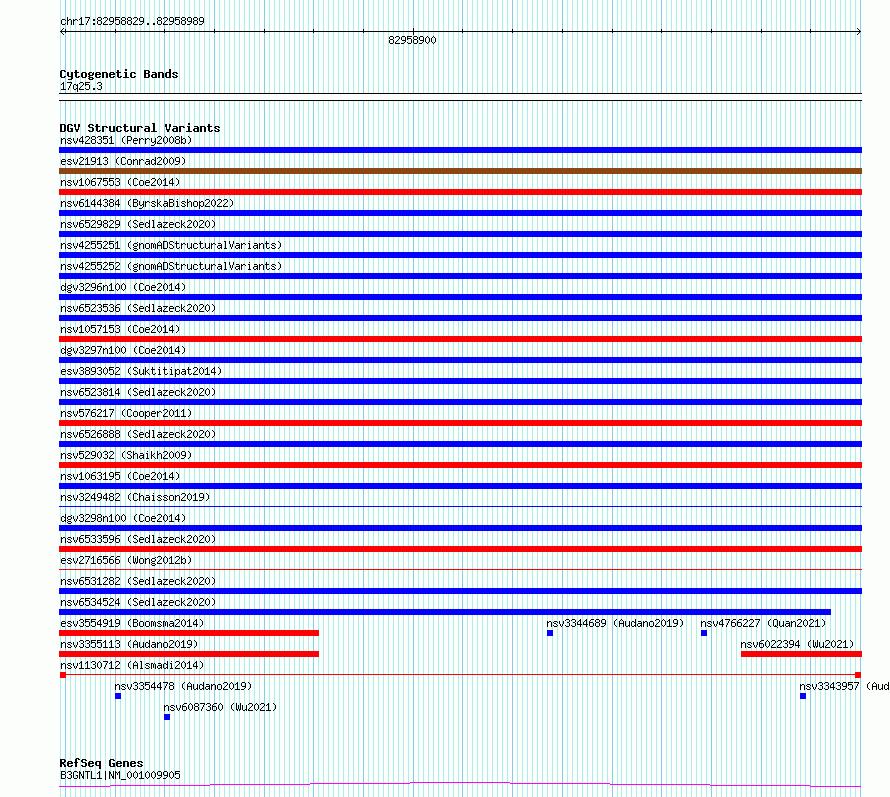Open nsv6534524 (Sedlazeck2020) label
Image resolution: width=890 pixels, height=797 pixels.
pyautogui.click(x=138, y=602)
